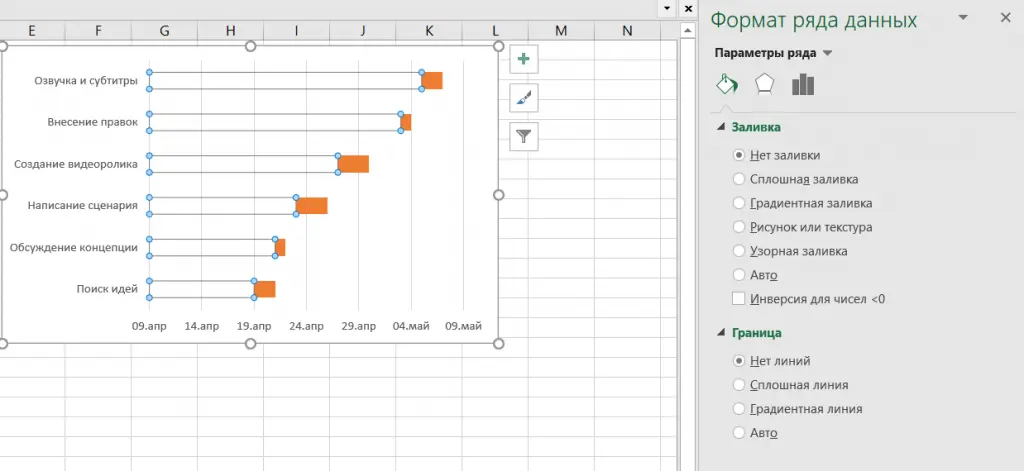Expand the Параметры ряда dropdown
Image resolution: width=1024 pixels, height=471 pixels.
click(827, 53)
